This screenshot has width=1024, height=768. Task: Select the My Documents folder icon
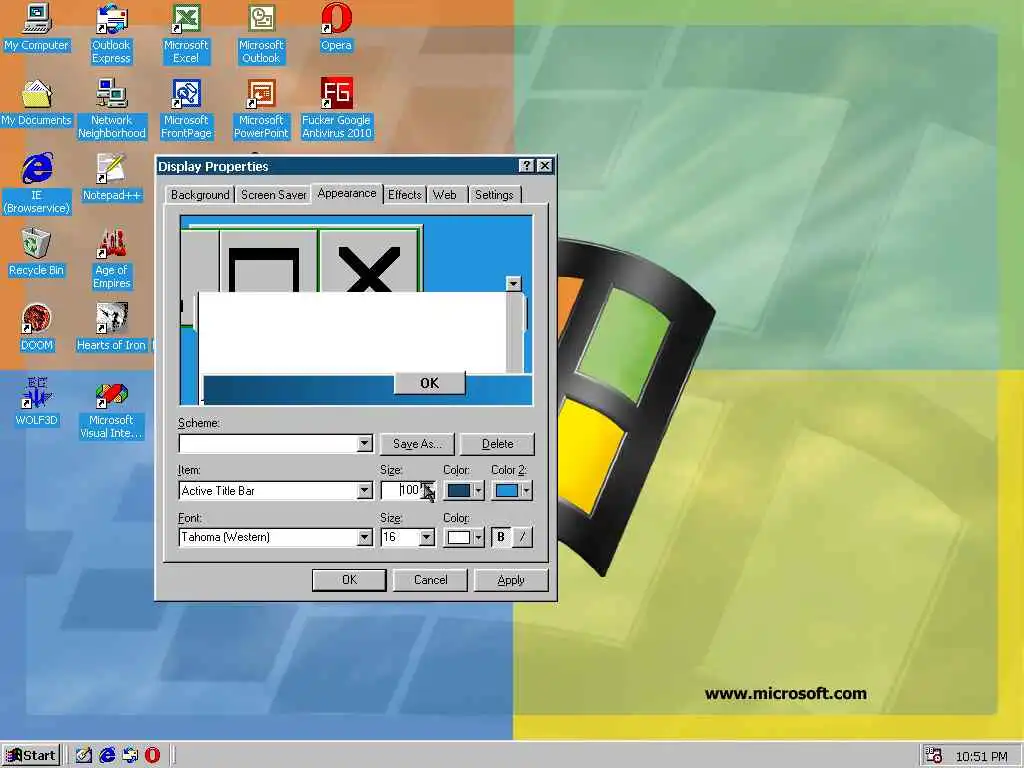37,103
